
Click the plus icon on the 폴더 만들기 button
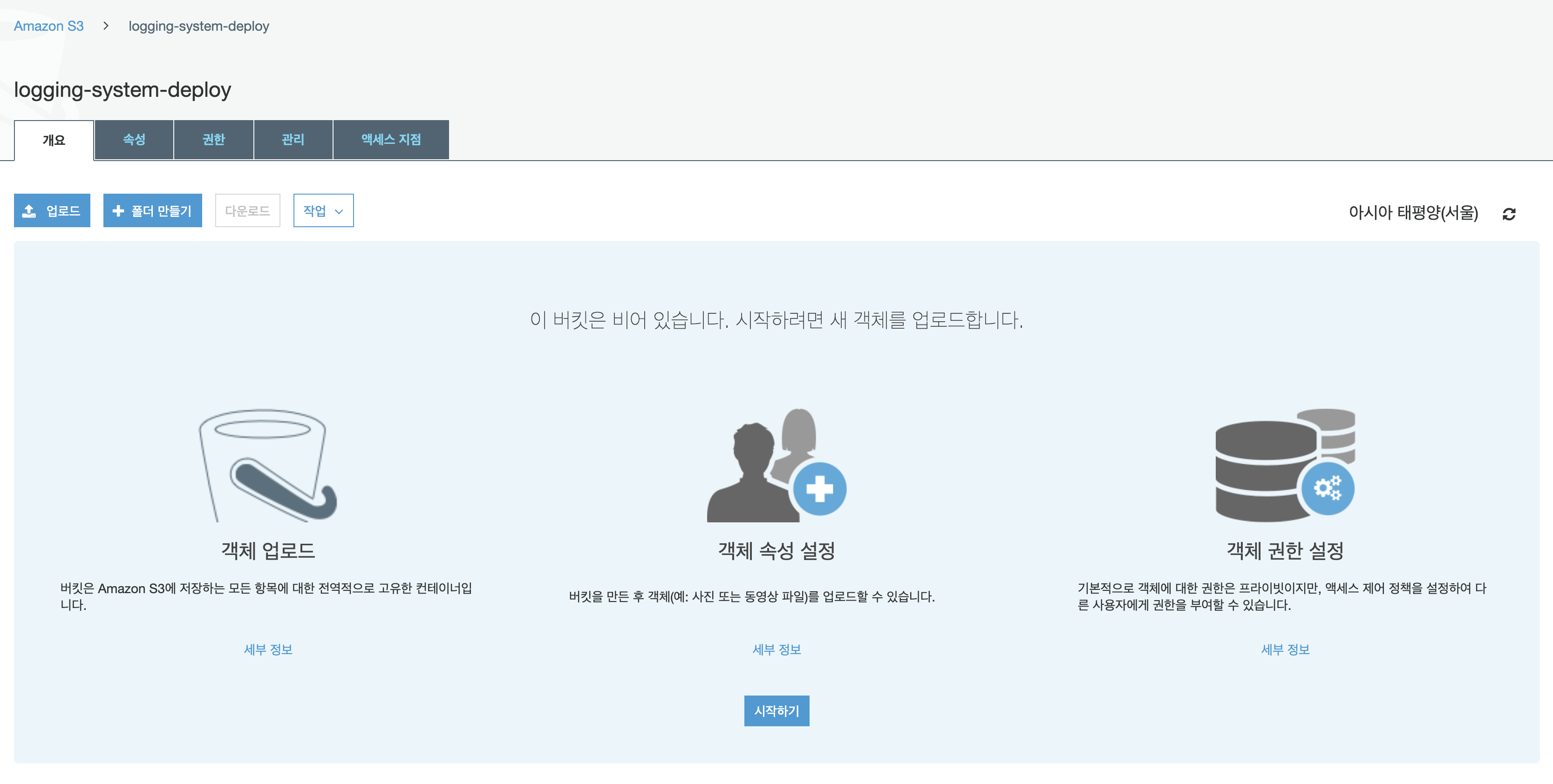point(118,211)
